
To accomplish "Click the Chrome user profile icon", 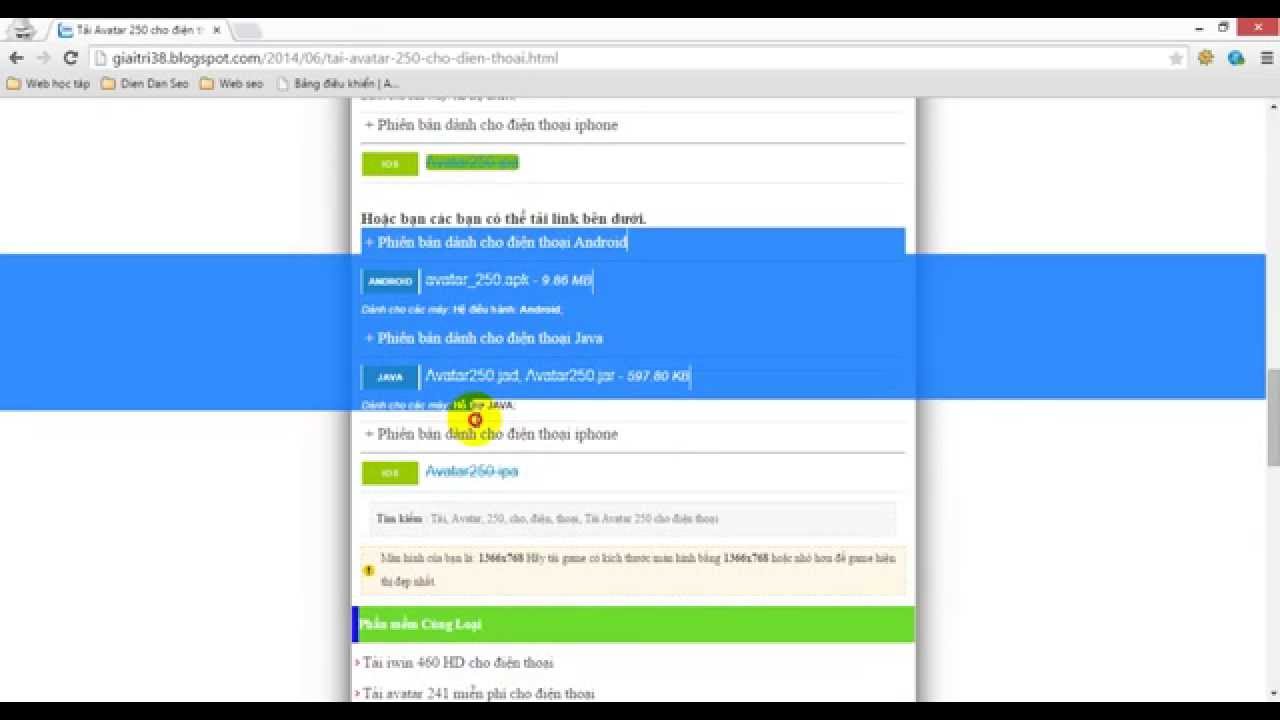I will [x=21, y=30].
